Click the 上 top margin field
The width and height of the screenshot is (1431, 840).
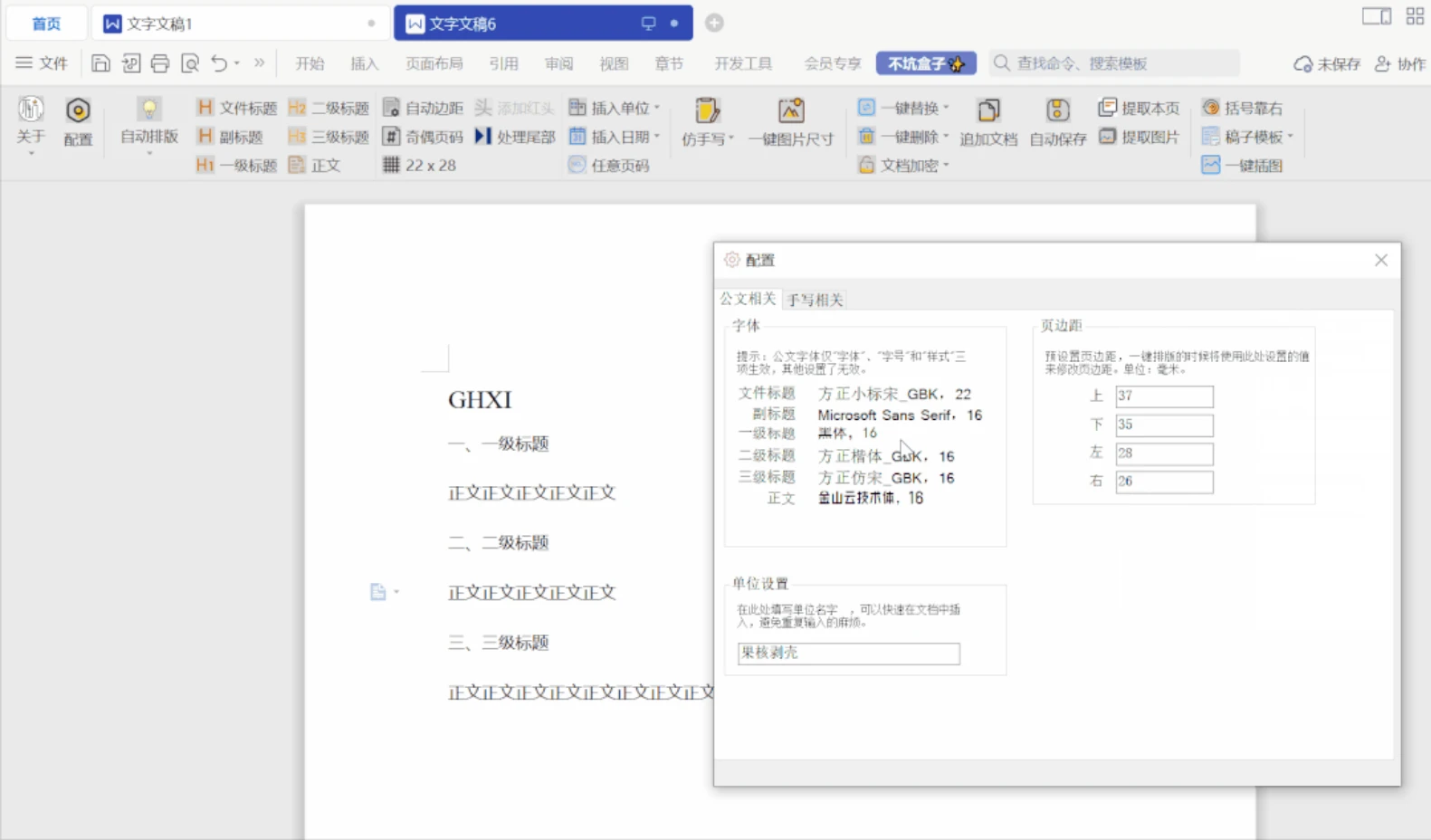tap(1164, 396)
